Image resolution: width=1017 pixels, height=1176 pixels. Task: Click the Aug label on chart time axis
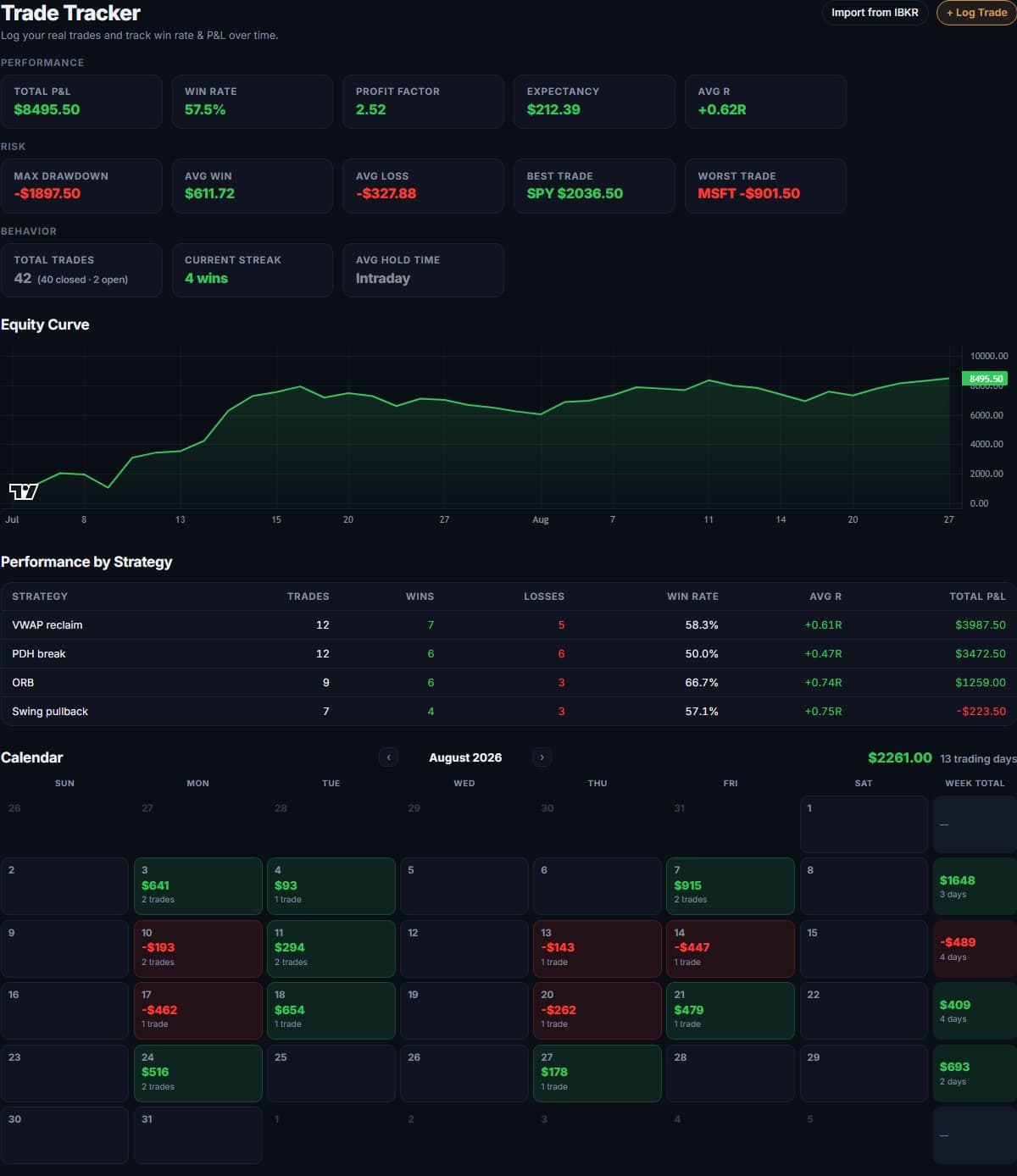click(x=541, y=519)
